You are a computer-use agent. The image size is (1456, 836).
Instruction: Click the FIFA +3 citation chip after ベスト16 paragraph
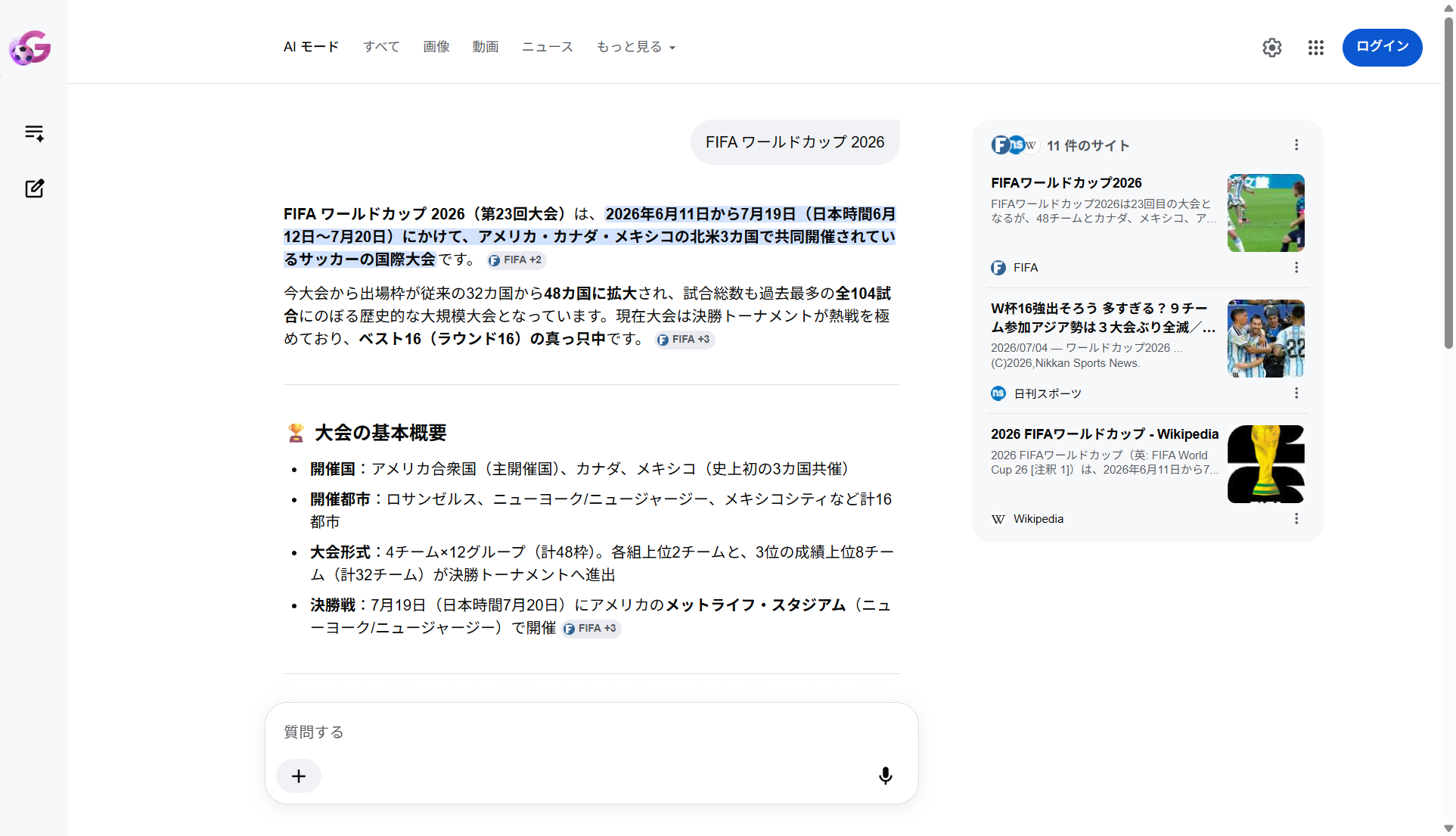pyautogui.click(x=685, y=340)
